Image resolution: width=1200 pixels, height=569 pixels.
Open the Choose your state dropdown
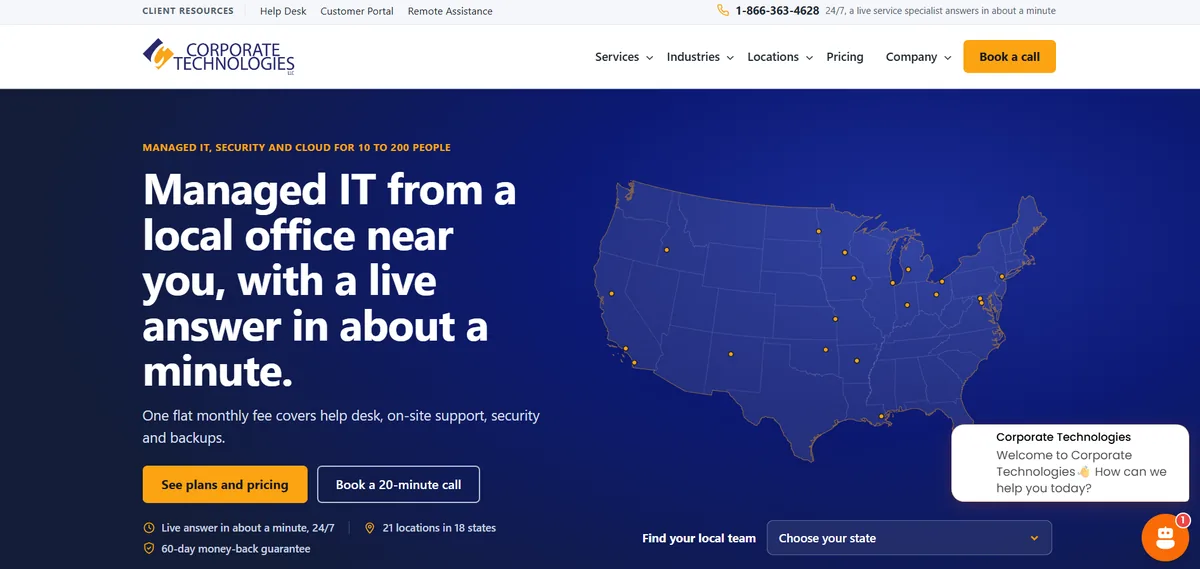tap(909, 538)
